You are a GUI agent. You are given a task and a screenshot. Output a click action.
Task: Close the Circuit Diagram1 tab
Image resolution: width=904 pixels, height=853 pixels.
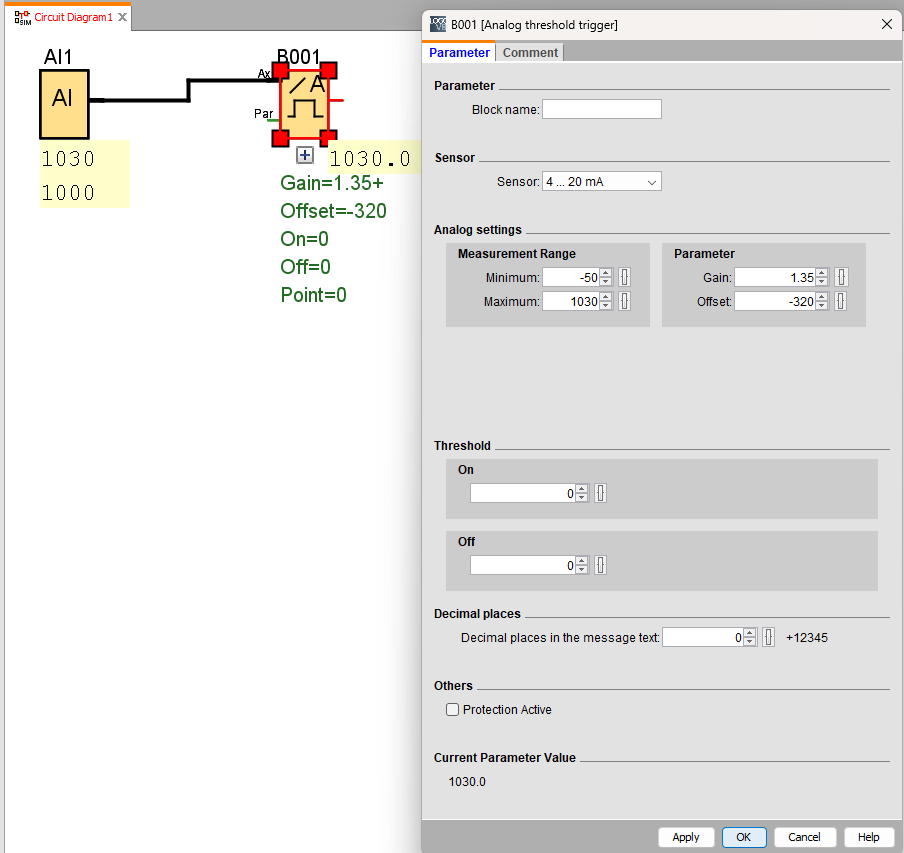[122, 18]
